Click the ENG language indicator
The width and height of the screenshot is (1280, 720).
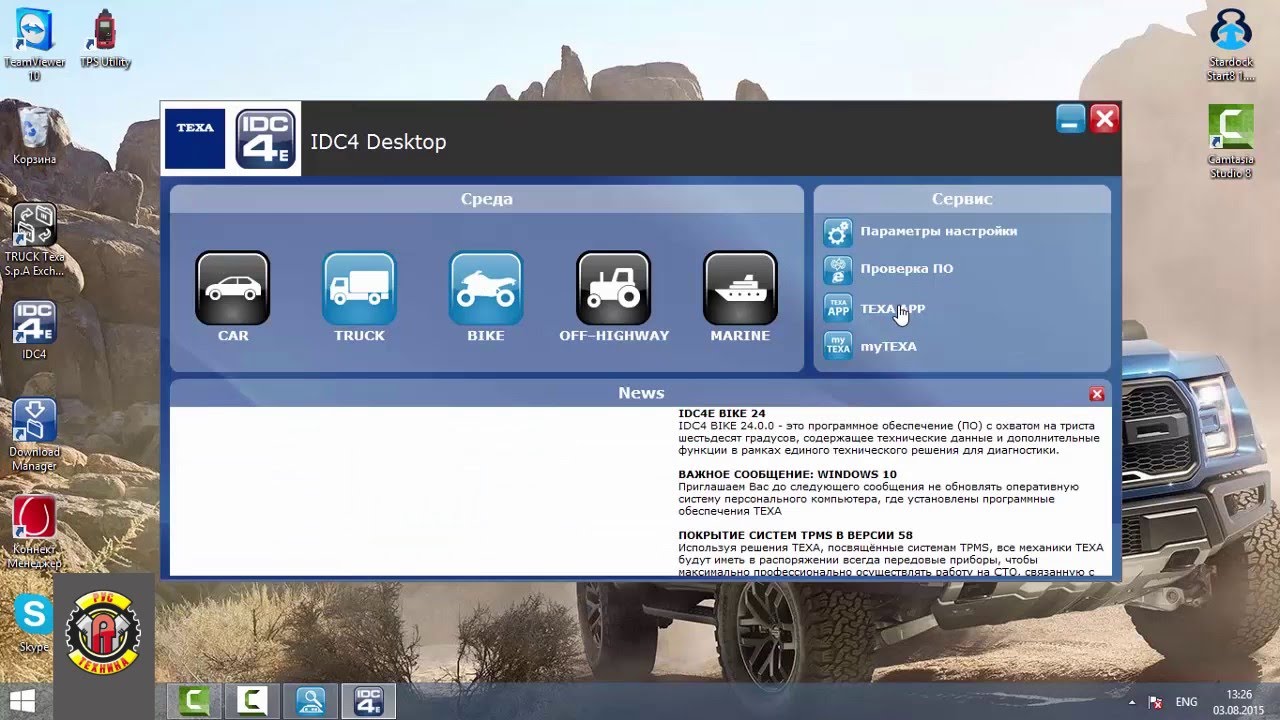click(x=1186, y=702)
